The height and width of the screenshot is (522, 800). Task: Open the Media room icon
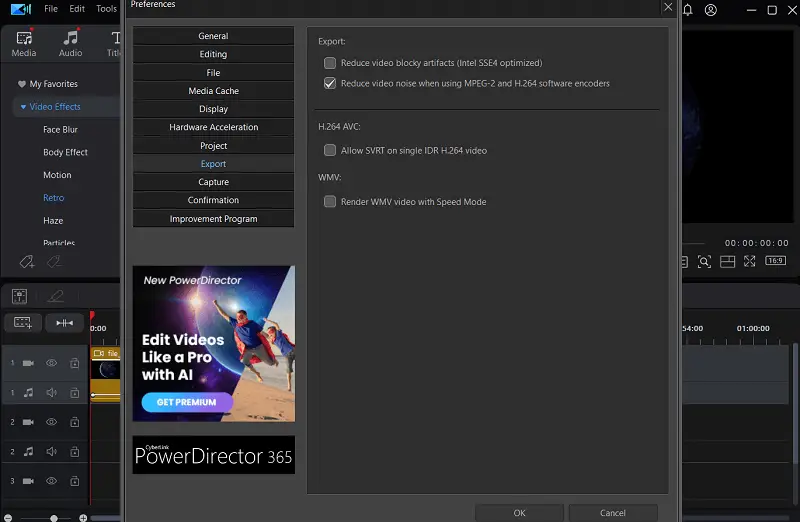(x=23, y=42)
